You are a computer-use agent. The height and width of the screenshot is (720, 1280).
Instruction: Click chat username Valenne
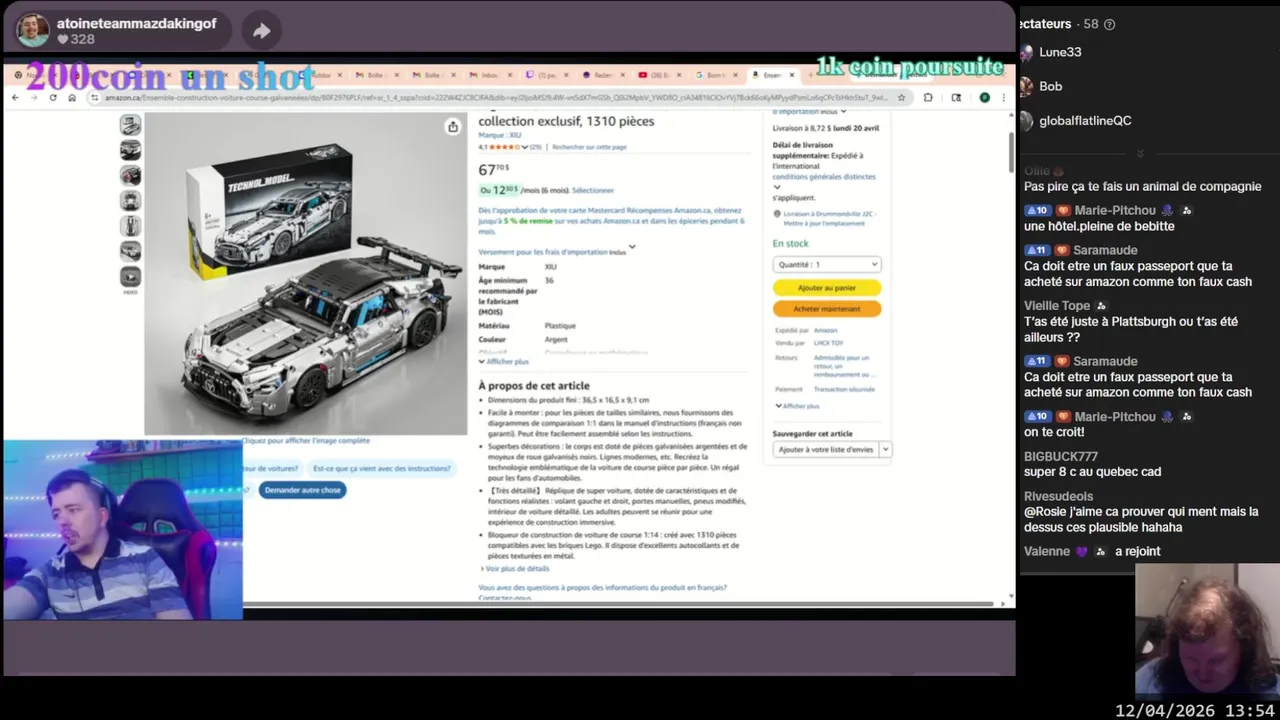coord(1047,551)
